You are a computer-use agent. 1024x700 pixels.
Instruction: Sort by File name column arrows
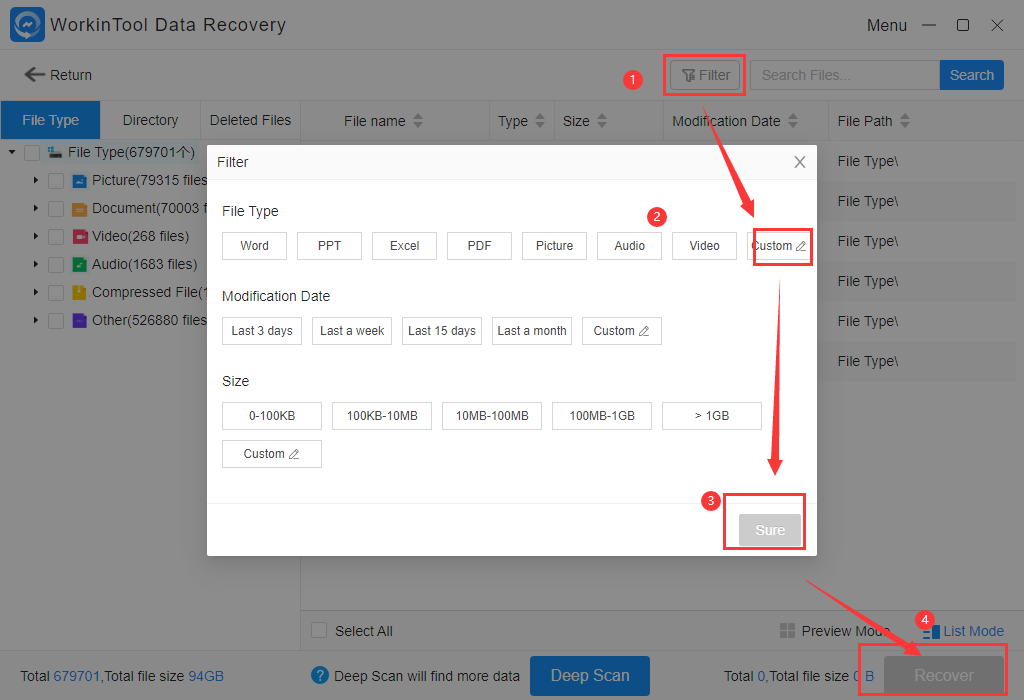click(418, 121)
